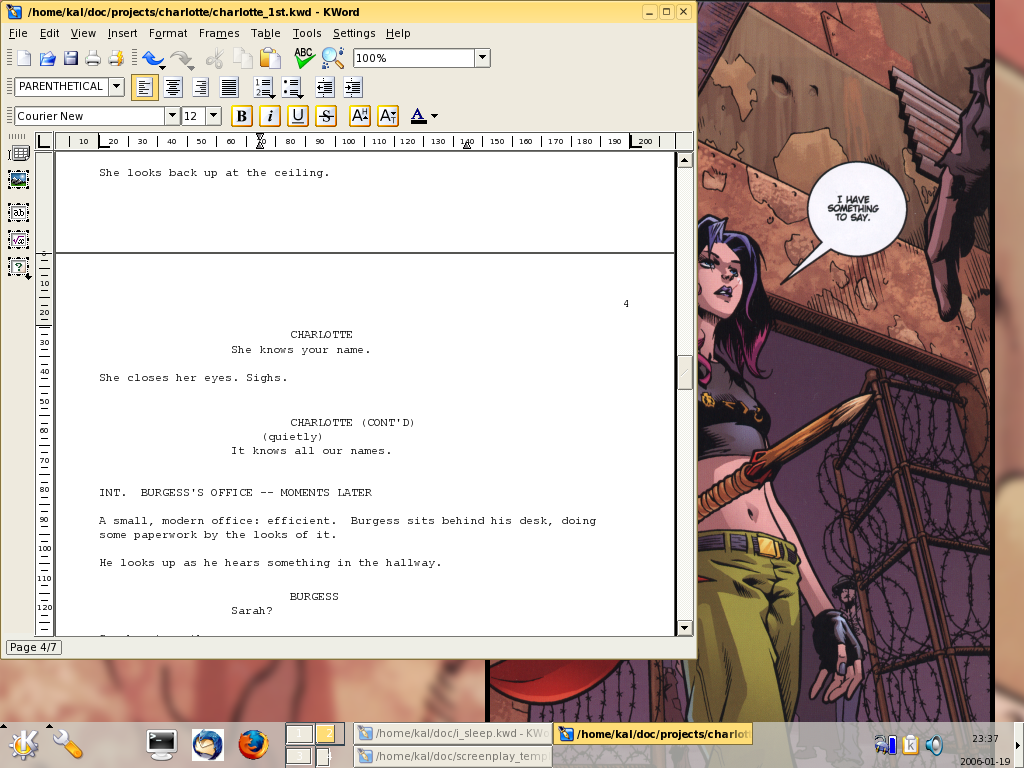Viewport: 1024px width, 768px height.
Task: Open the Insert menu
Action: pyautogui.click(x=122, y=33)
